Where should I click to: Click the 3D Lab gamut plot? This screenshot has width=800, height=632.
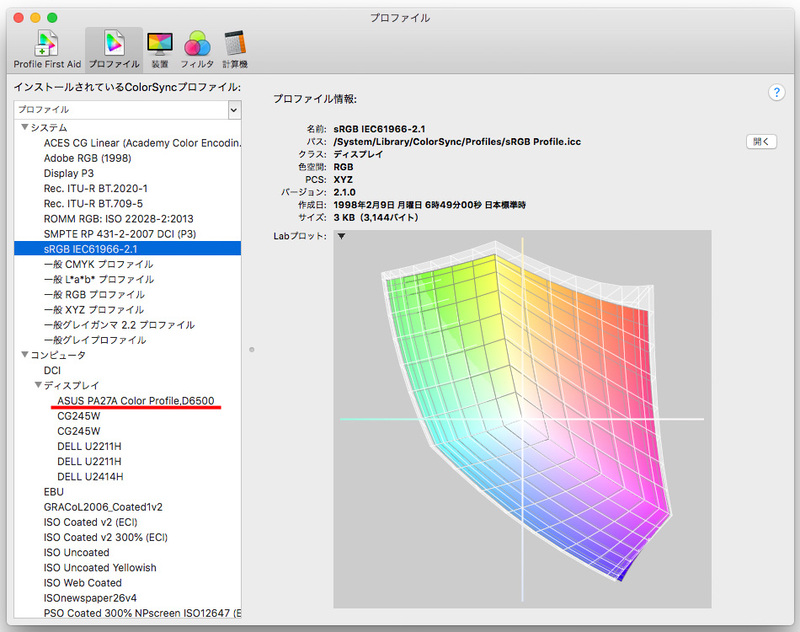tap(522, 419)
